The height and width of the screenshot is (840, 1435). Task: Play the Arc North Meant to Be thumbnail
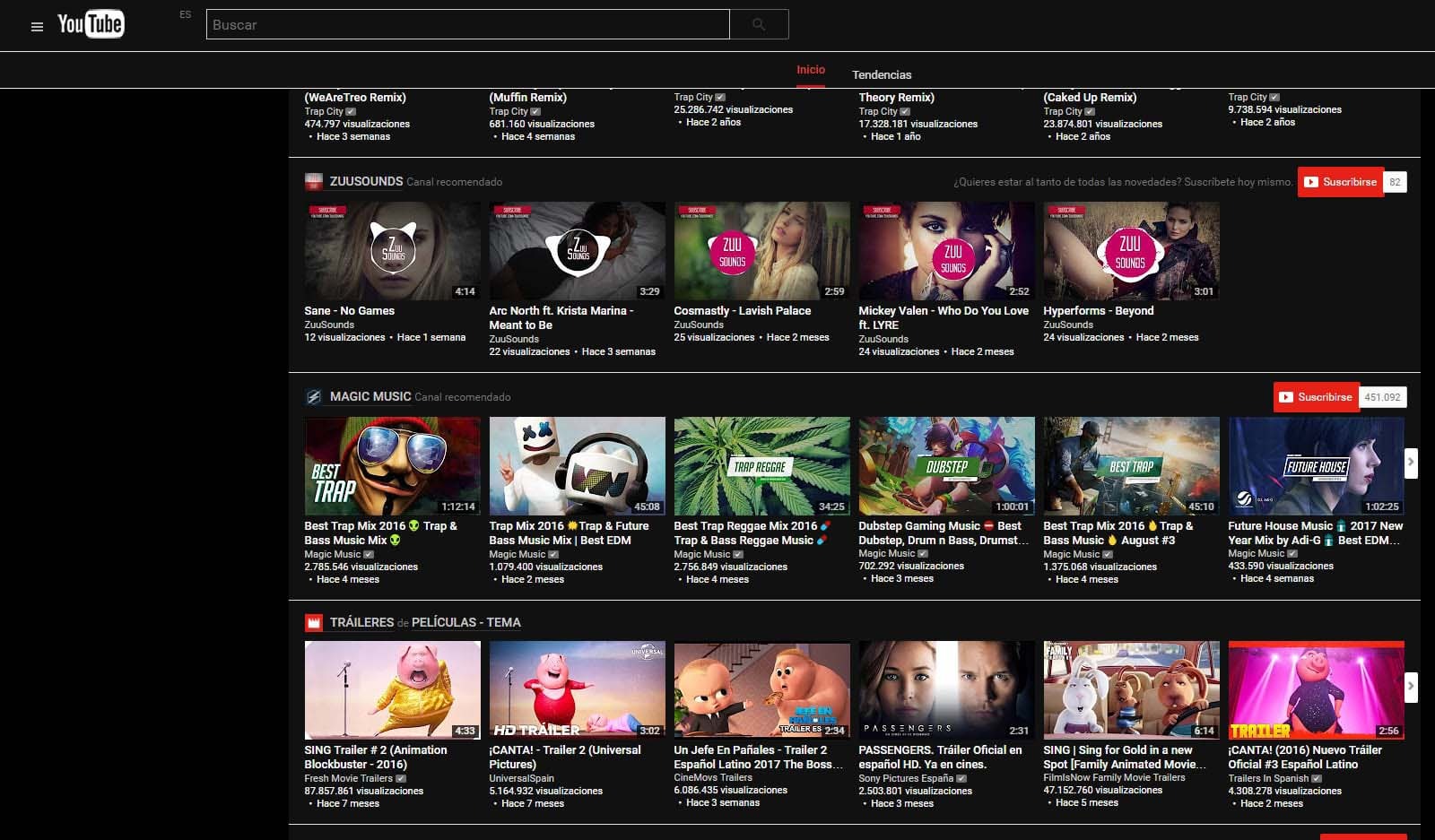[x=577, y=251]
